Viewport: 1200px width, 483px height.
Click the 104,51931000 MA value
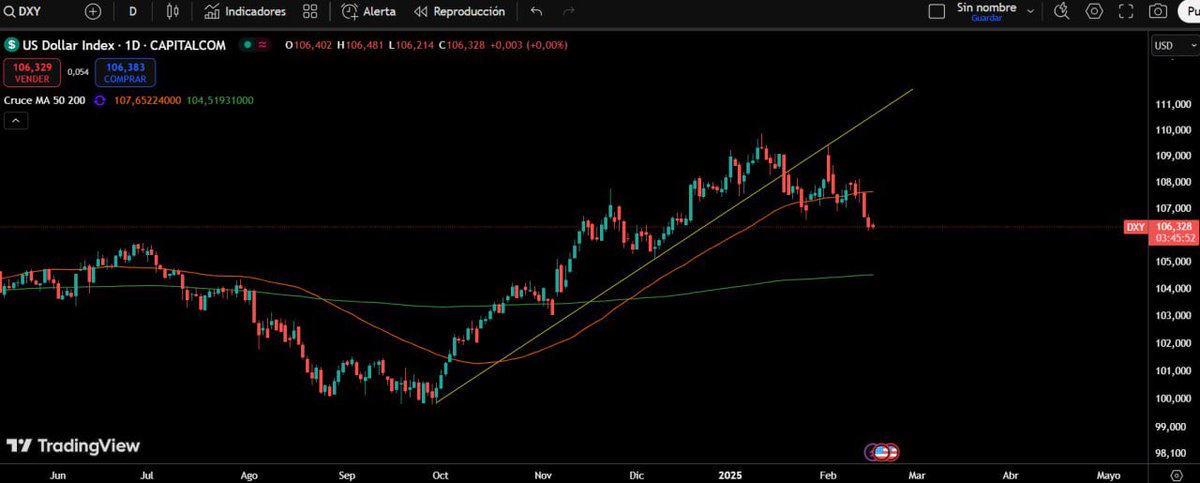click(220, 100)
